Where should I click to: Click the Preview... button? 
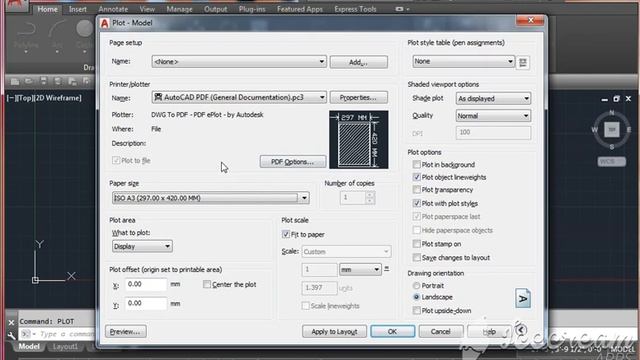[126, 331]
